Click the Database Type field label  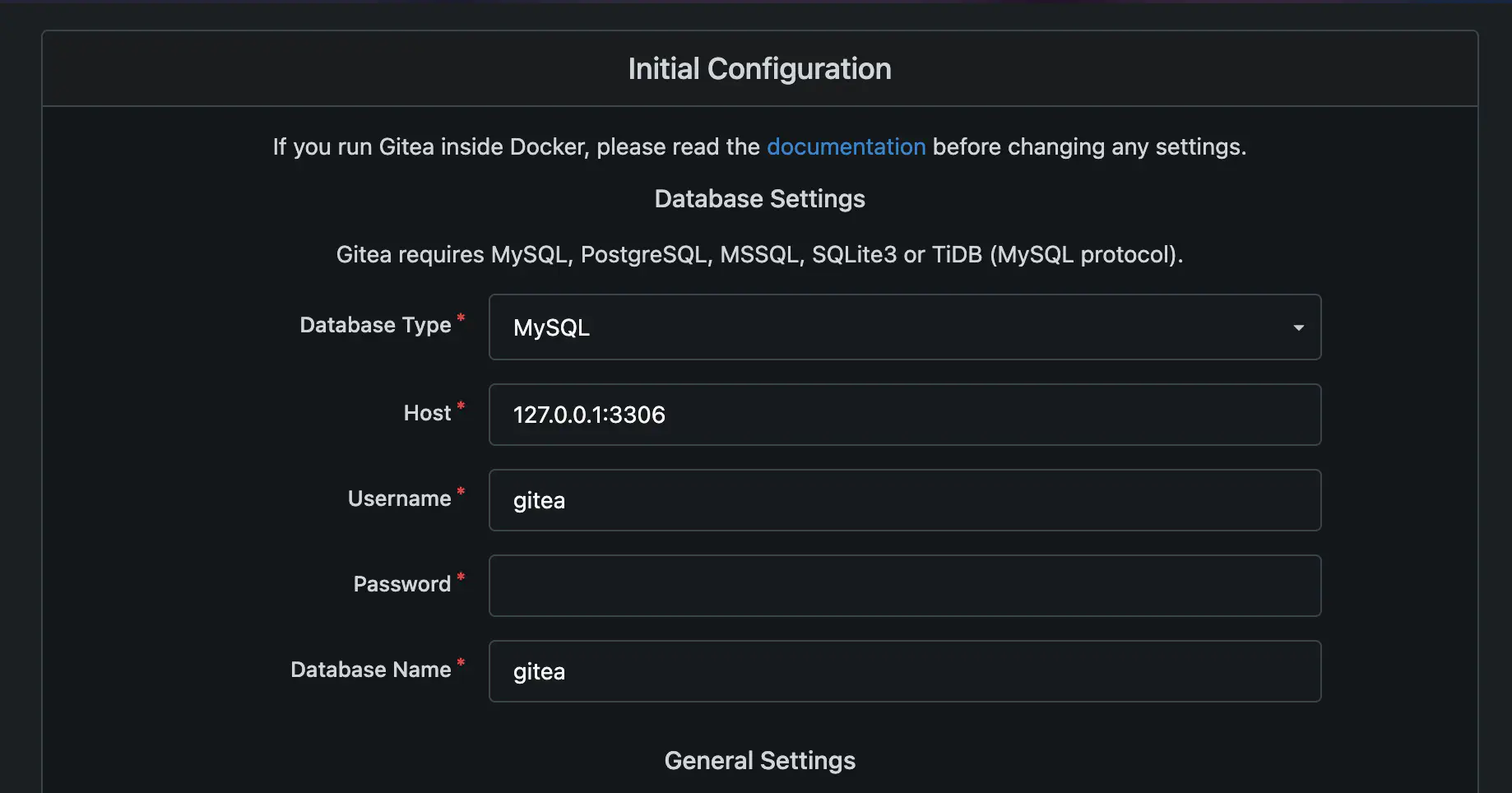coord(375,325)
